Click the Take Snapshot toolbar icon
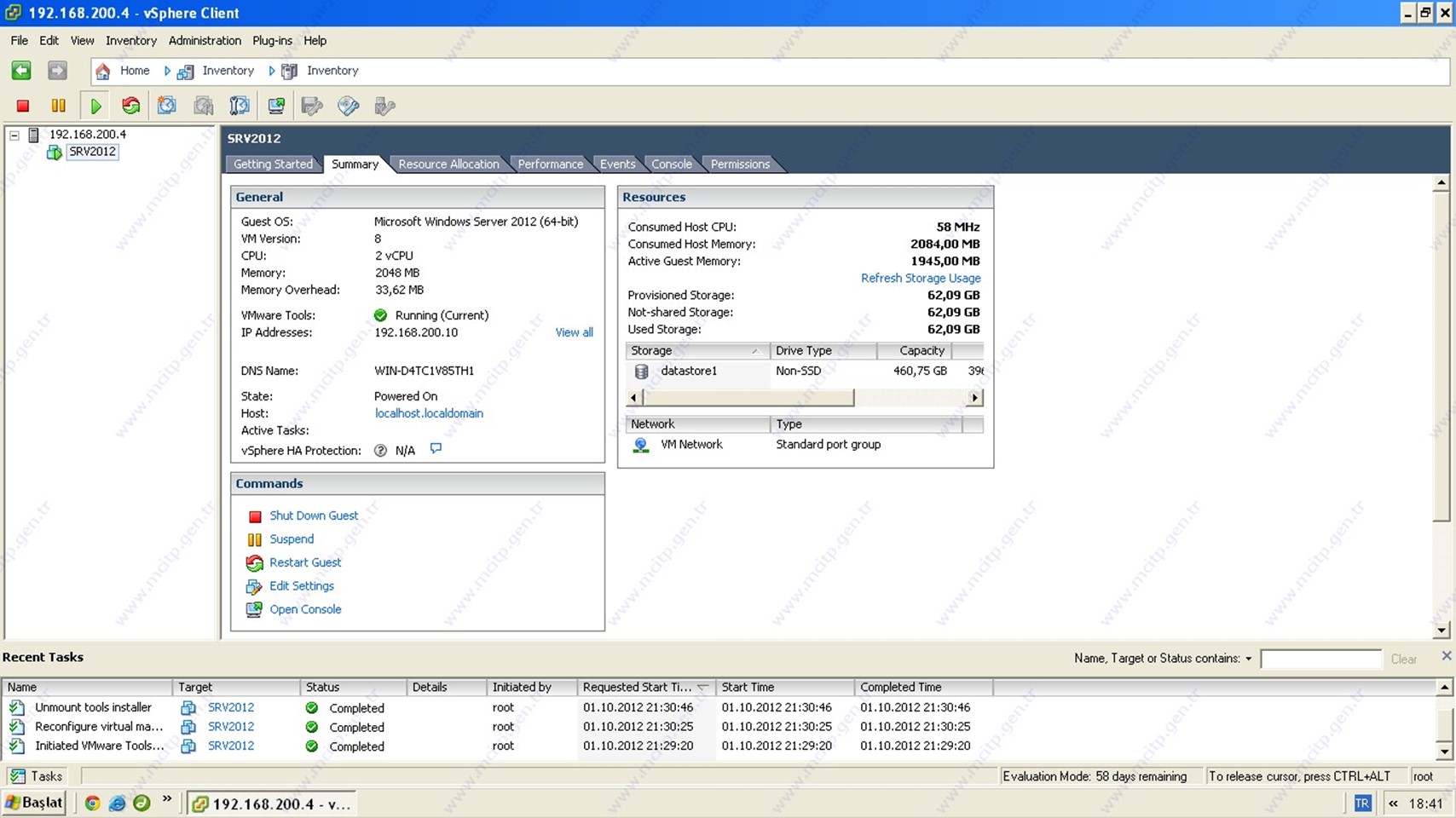The height and width of the screenshot is (818, 1456). tap(167, 106)
